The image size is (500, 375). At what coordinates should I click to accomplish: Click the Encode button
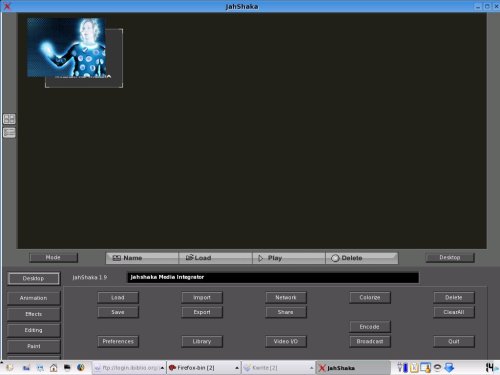370,327
